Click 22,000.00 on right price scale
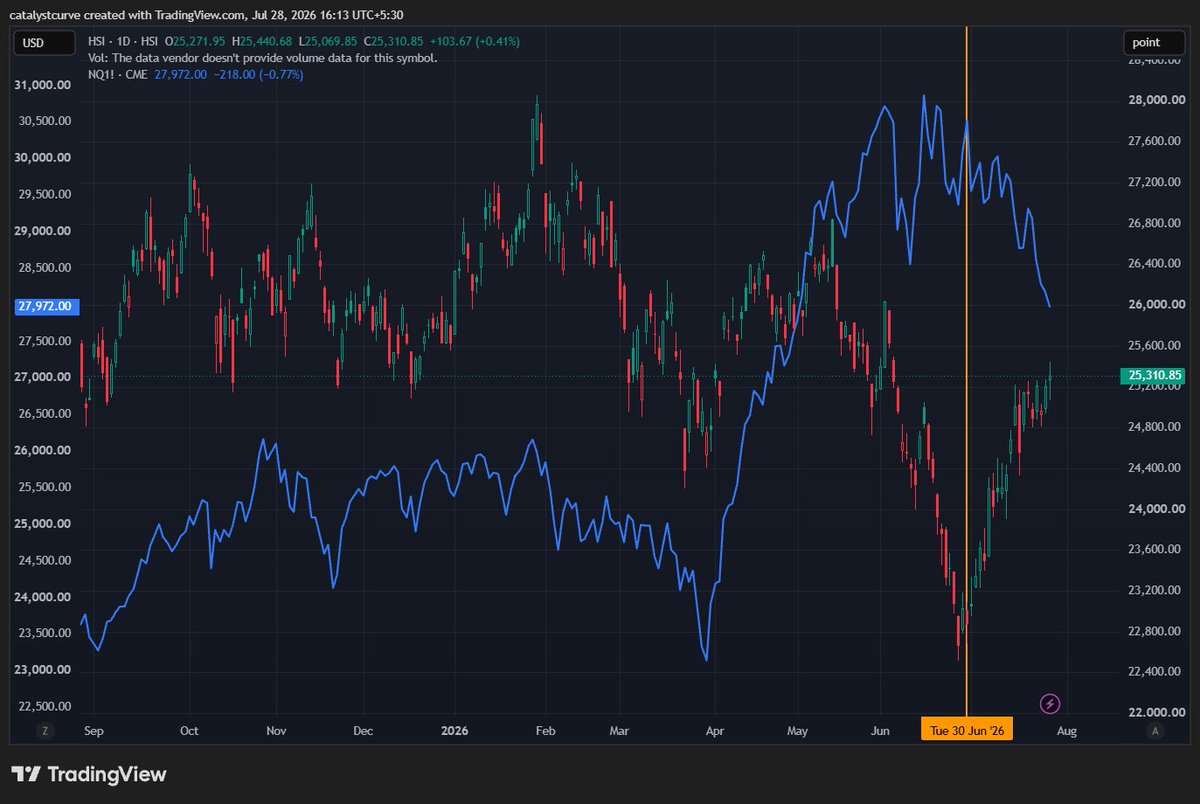Viewport: 1200px width, 804px height. coord(1155,711)
